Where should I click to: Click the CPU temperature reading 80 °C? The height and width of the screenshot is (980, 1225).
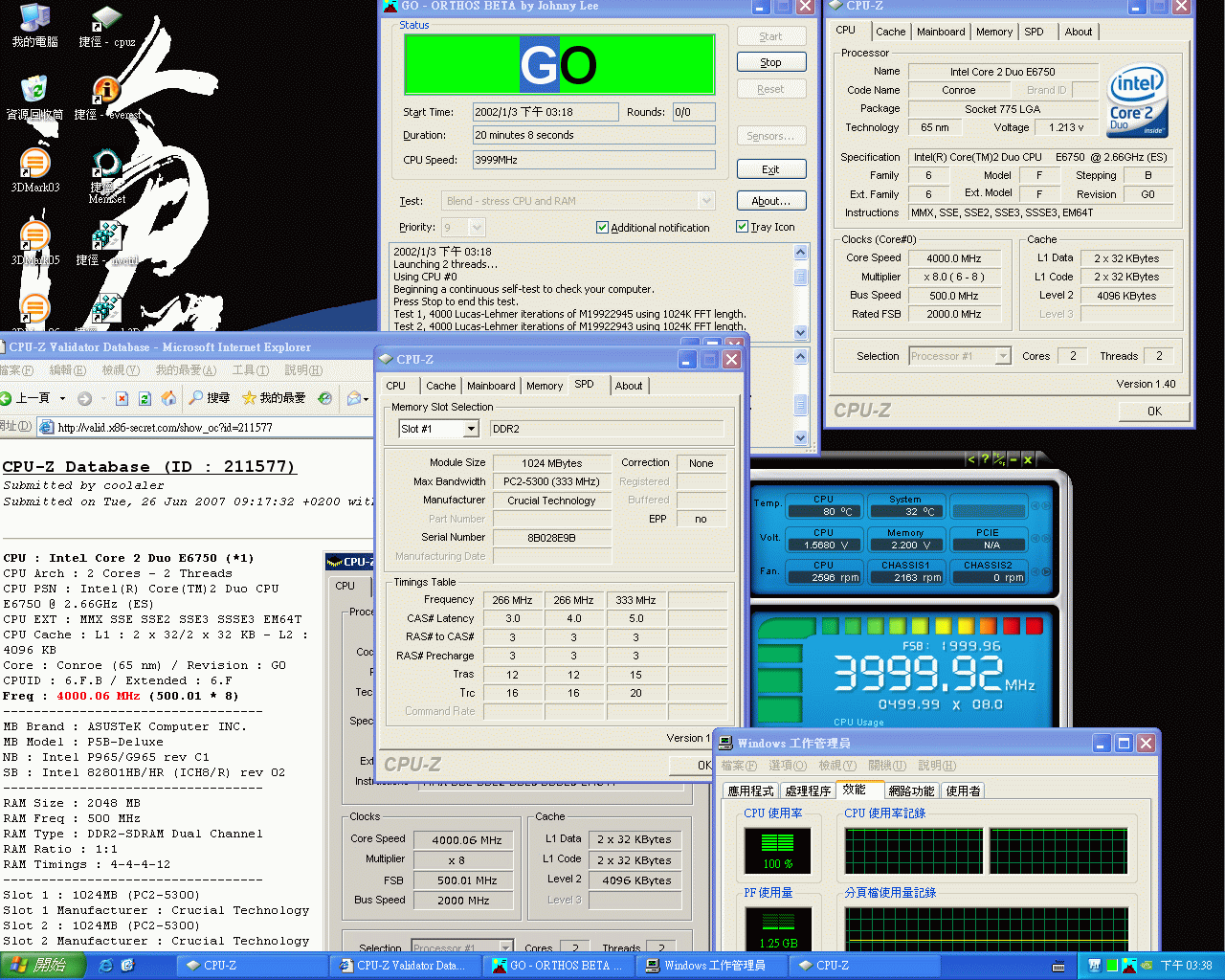point(823,511)
